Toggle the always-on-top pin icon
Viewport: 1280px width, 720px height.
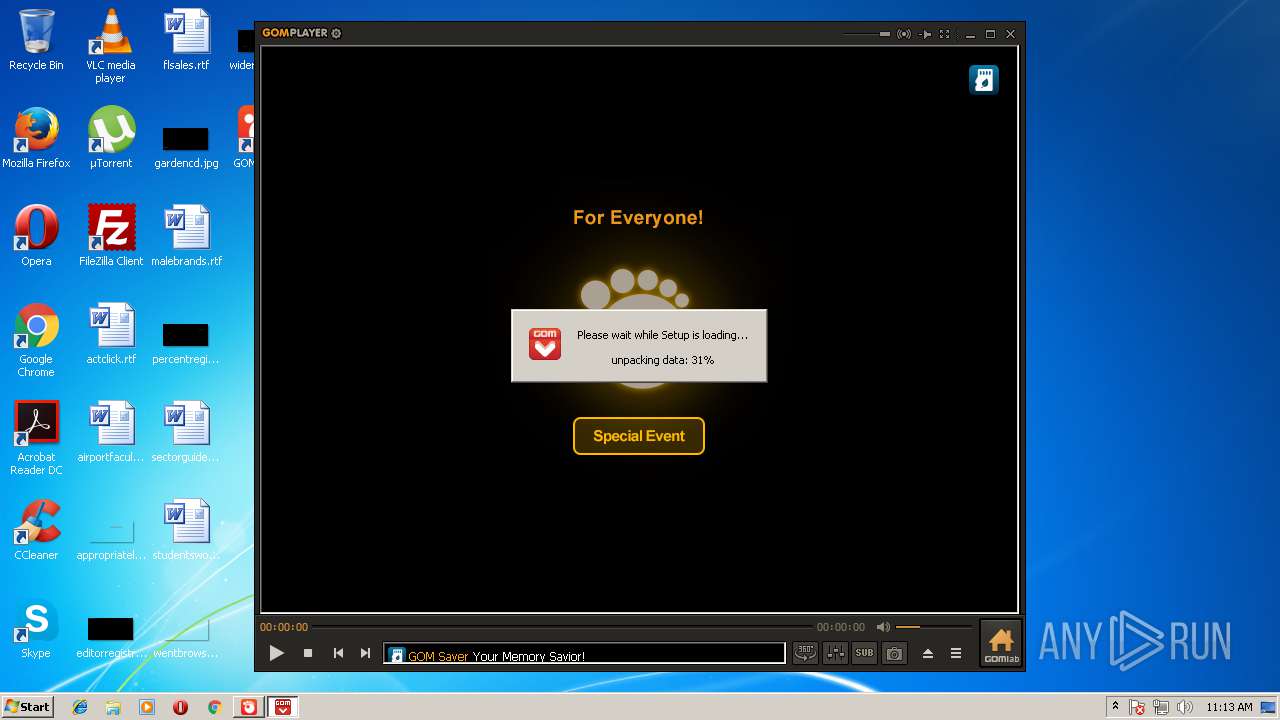[x=925, y=34]
